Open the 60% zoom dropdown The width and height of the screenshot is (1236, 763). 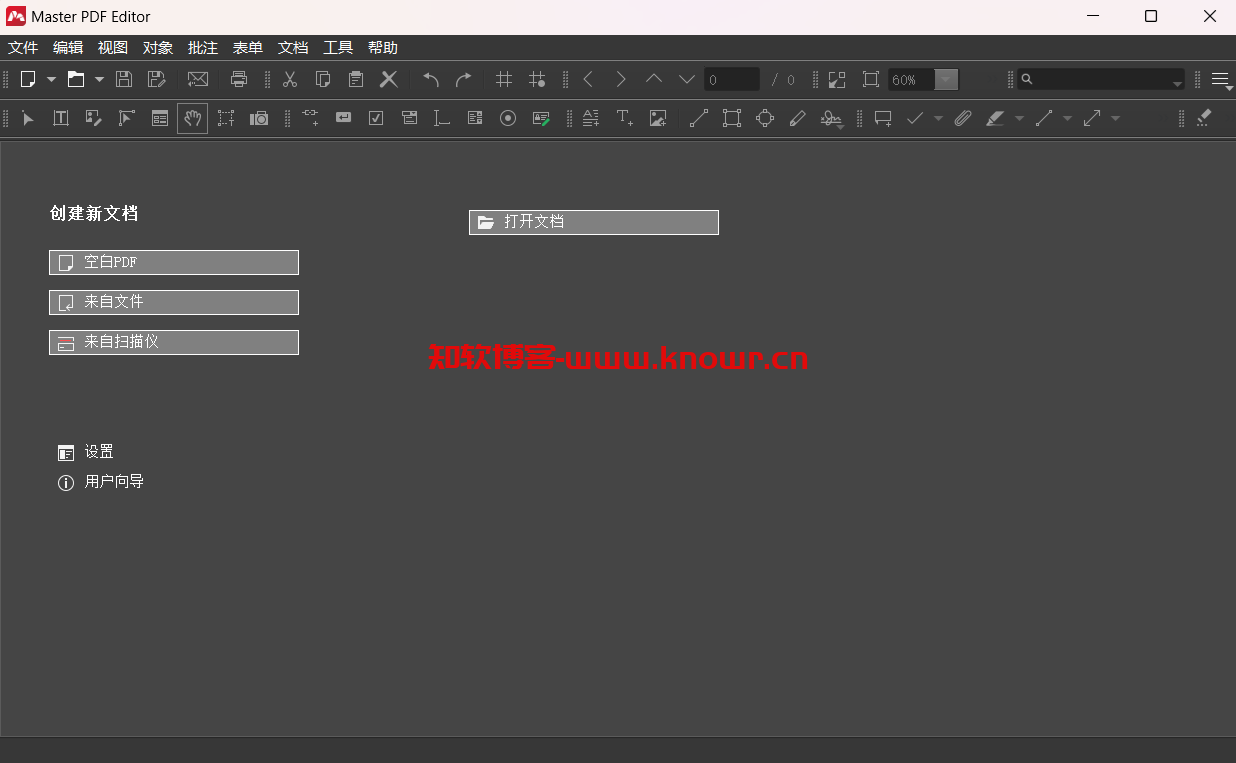946,79
